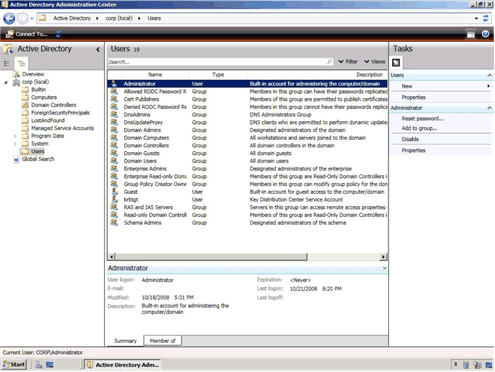Click the blue Back navigation arrow

coord(9,19)
